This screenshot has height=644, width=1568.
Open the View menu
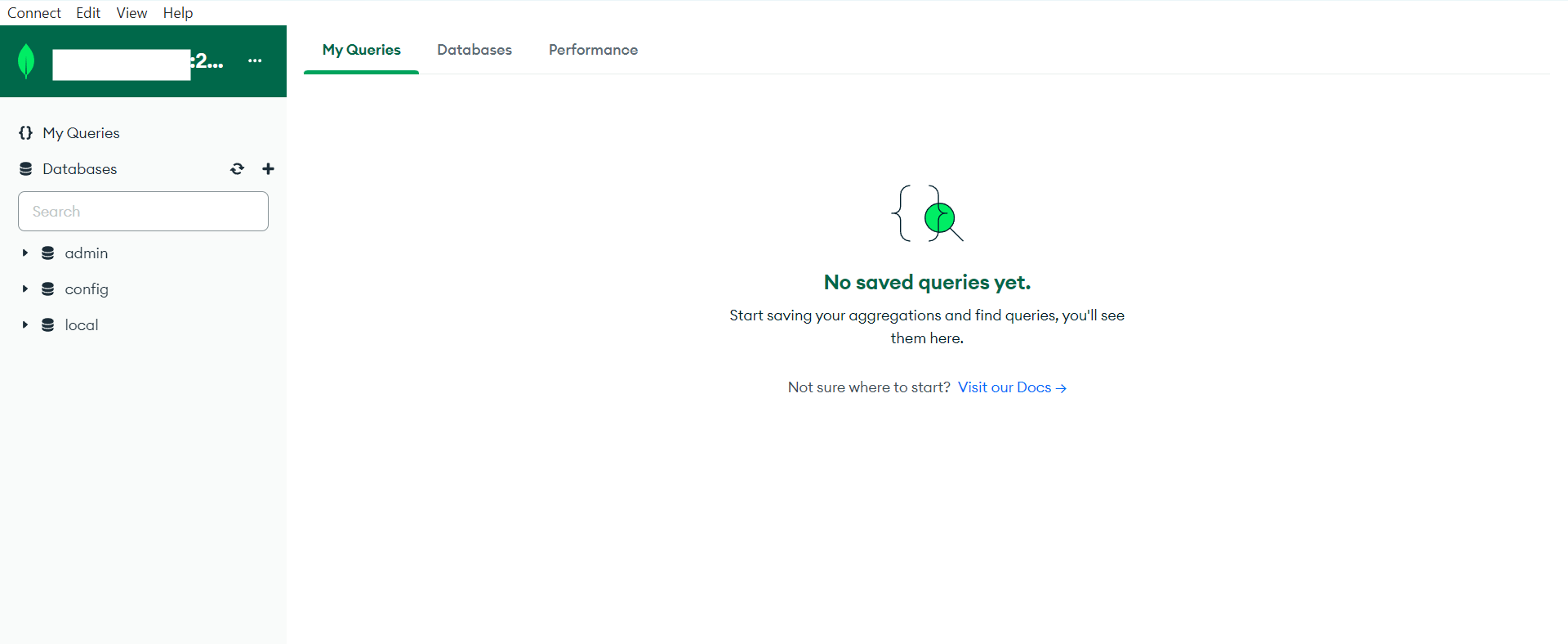(x=131, y=13)
